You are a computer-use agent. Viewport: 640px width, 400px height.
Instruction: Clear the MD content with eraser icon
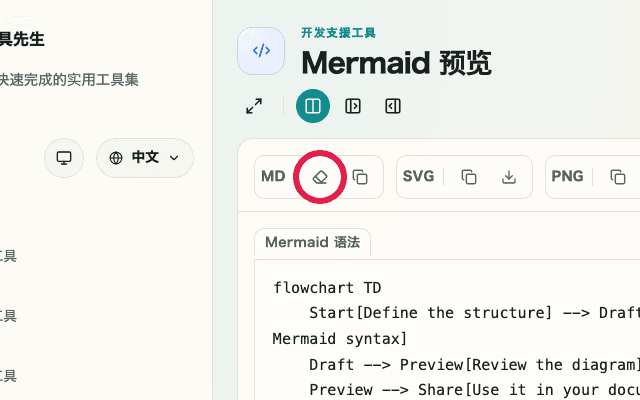[x=320, y=177]
